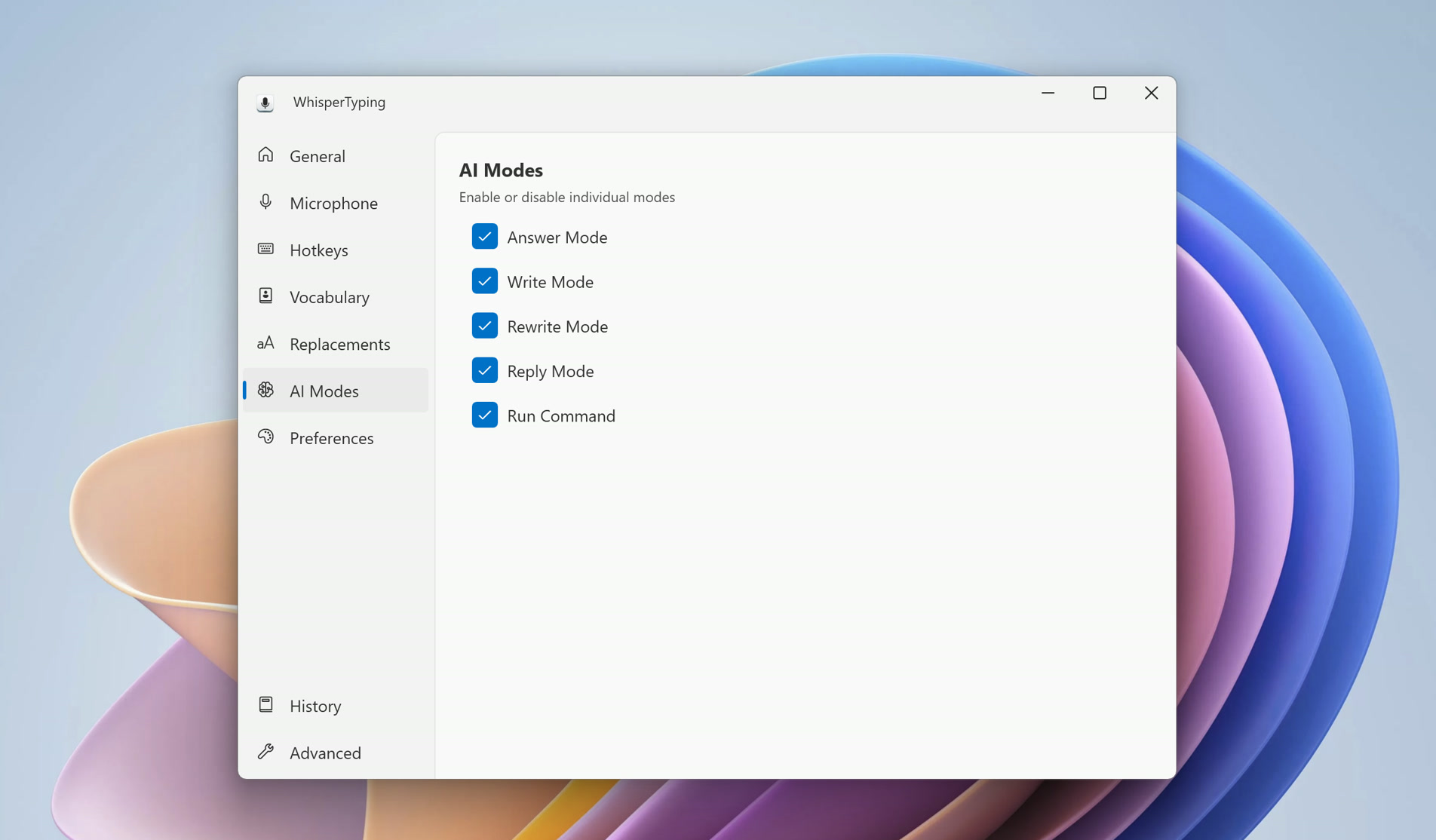Image resolution: width=1436 pixels, height=840 pixels.
Task: Uncheck Write Mode
Action: [x=485, y=281]
